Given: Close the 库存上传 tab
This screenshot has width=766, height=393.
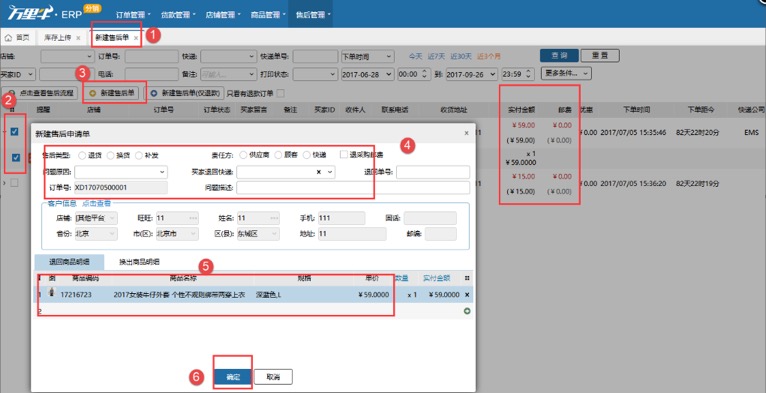Looking at the screenshot, I should 78,38.
